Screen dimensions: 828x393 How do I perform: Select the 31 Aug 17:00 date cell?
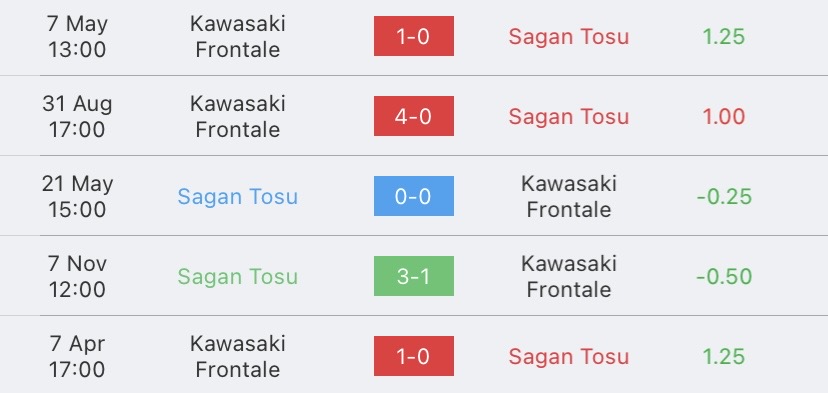click(77, 116)
